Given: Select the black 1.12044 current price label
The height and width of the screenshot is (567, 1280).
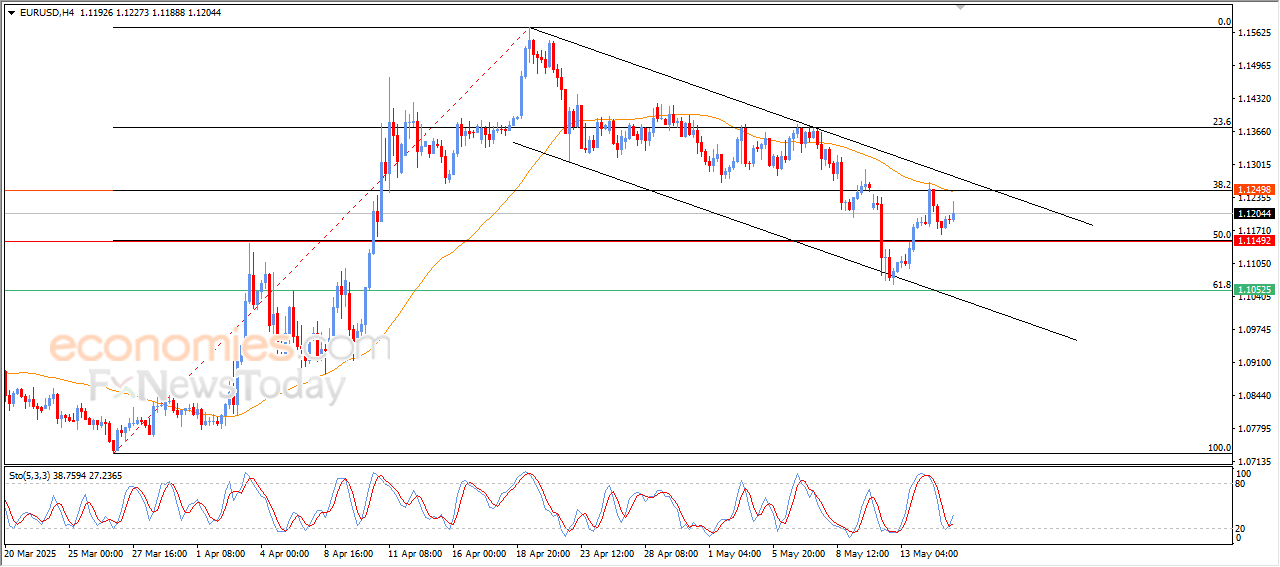Looking at the screenshot, I should [1253, 214].
